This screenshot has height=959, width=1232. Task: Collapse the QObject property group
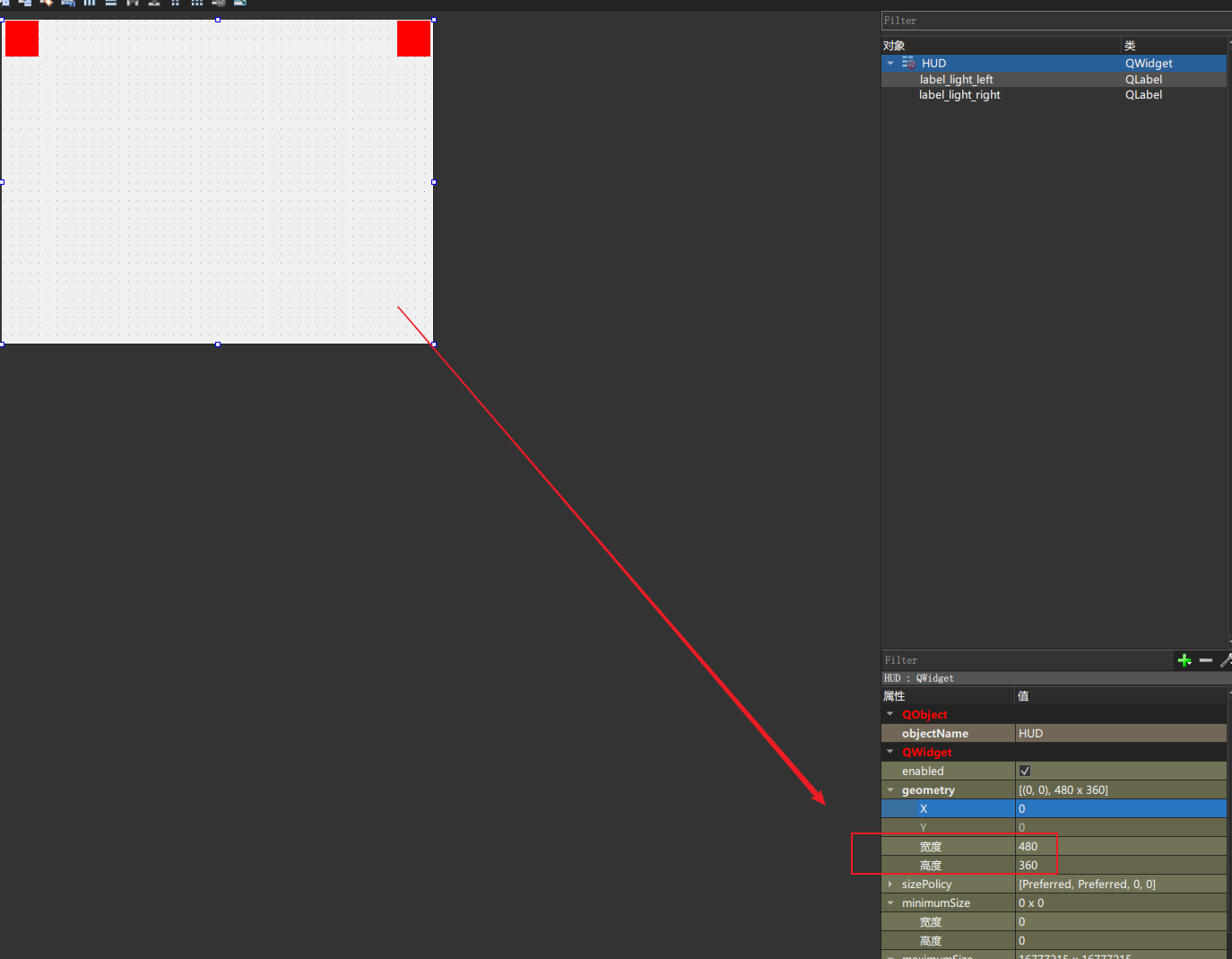pos(890,714)
